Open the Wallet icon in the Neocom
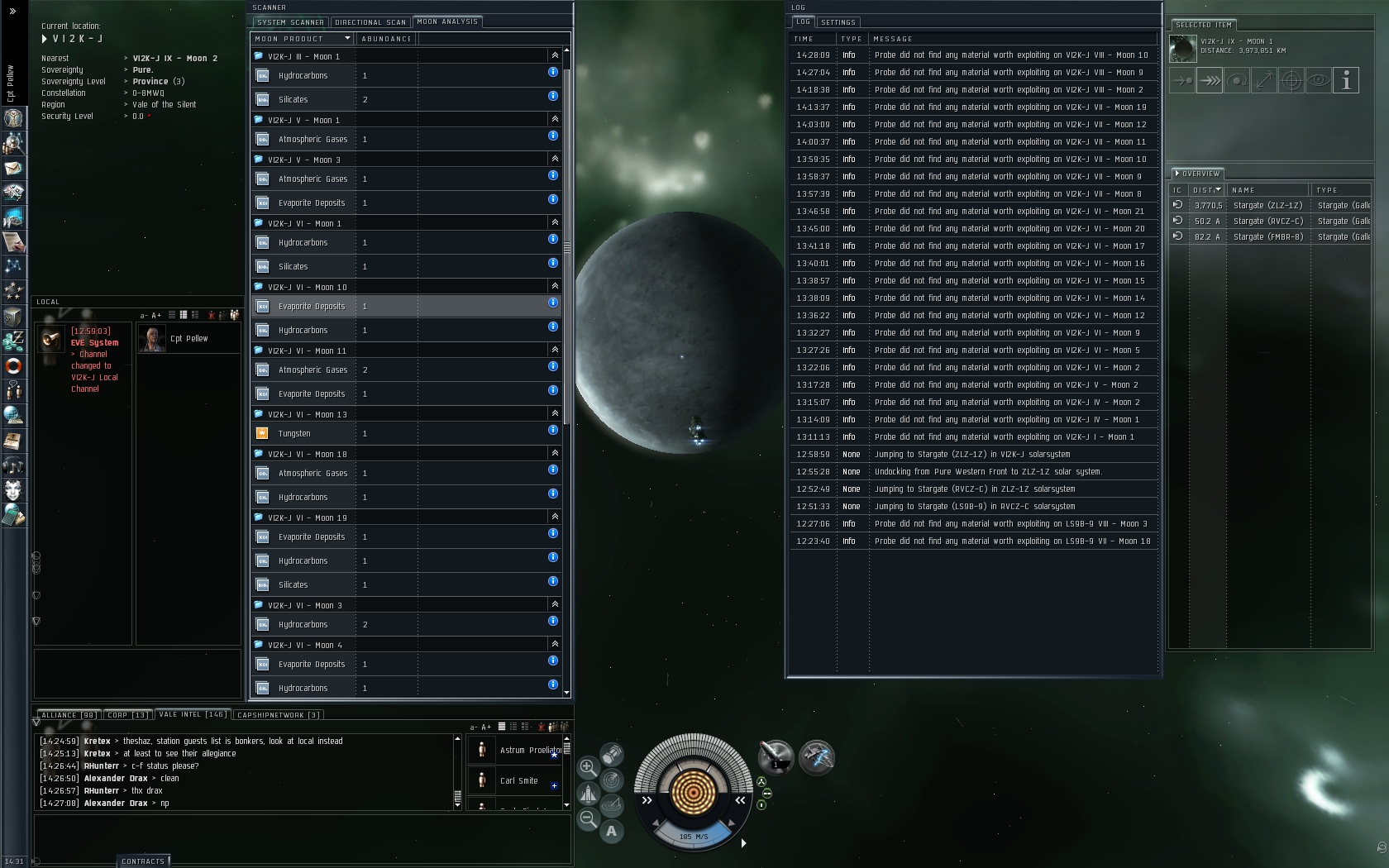1389x868 pixels. pos(13,341)
